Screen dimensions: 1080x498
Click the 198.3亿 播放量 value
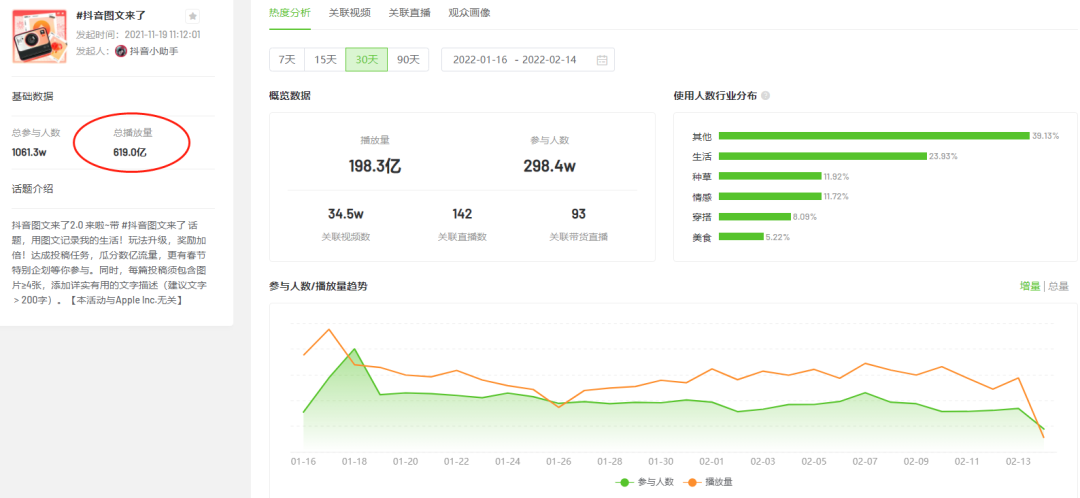(375, 165)
